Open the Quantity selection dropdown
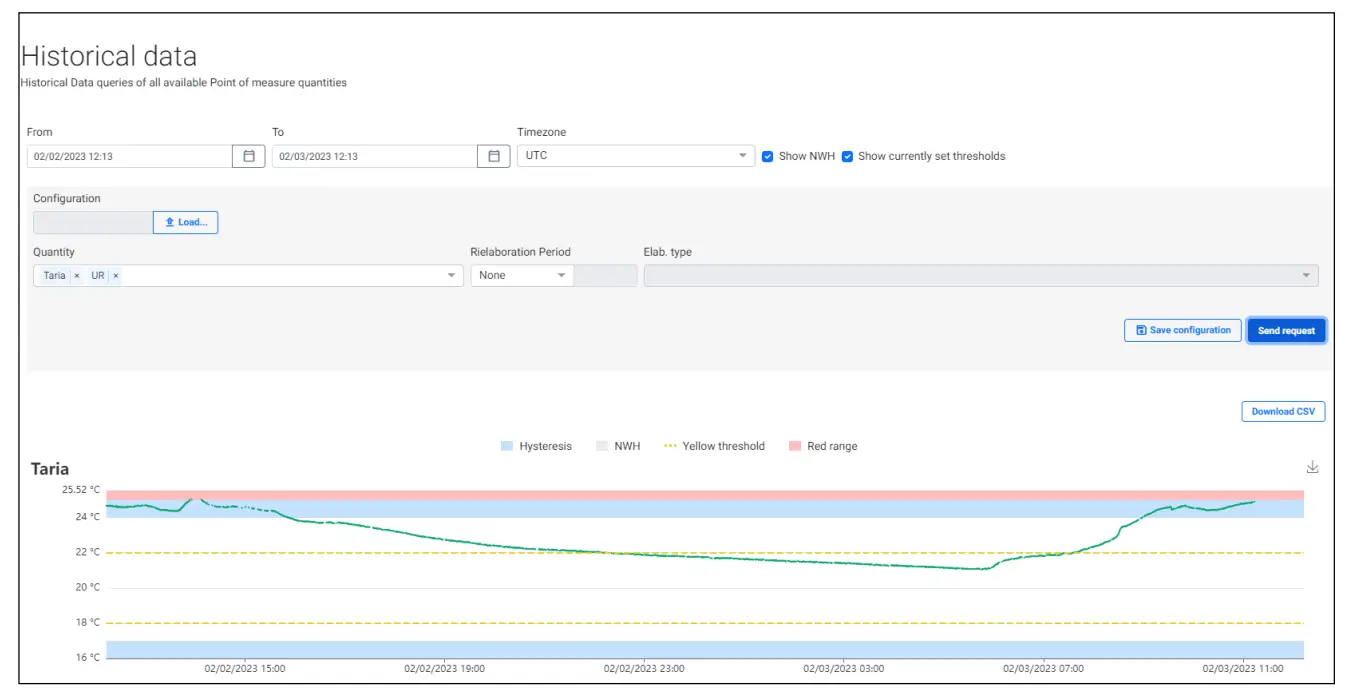Image resolution: width=1346 pixels, height=700 pixels. [451, 276]
